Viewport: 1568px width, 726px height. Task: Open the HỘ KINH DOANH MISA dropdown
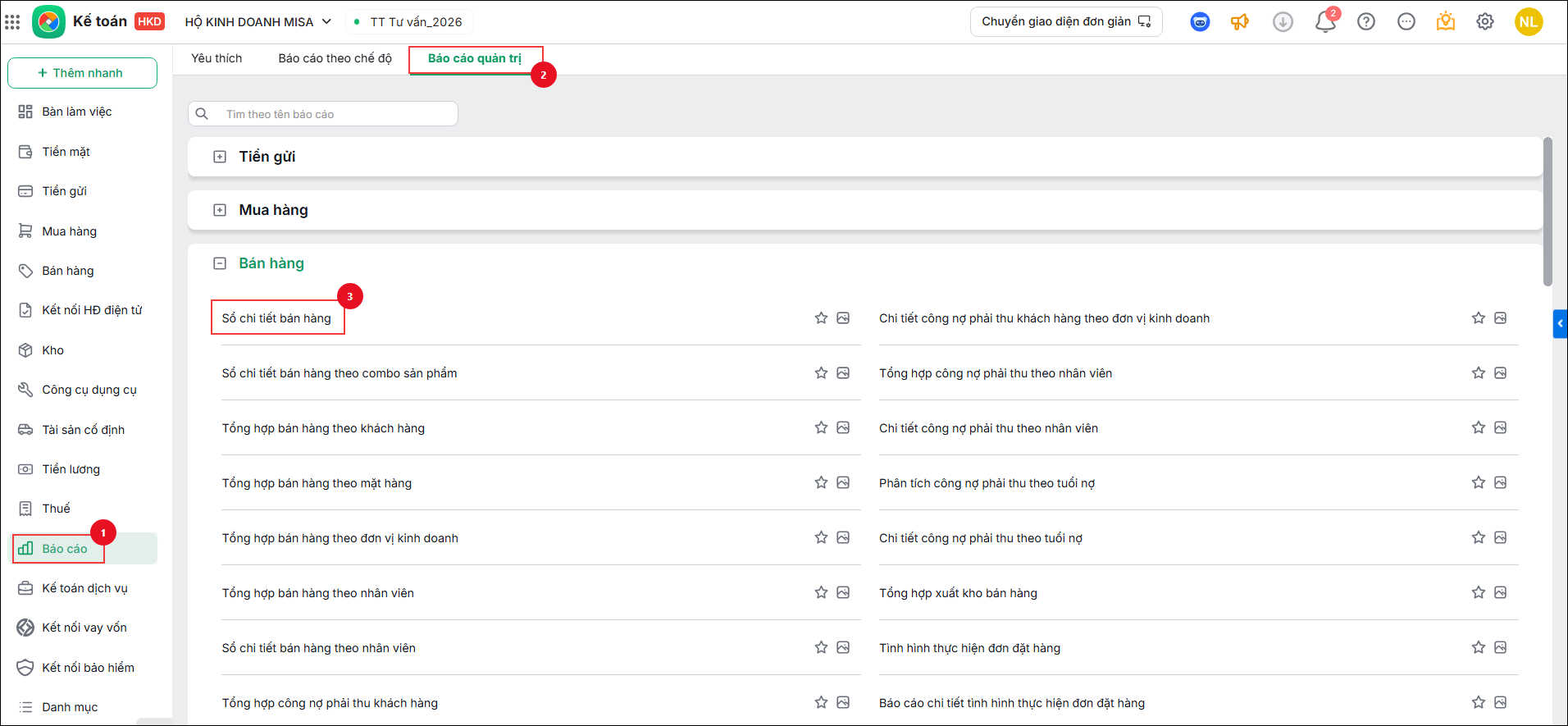pos(258,22)
